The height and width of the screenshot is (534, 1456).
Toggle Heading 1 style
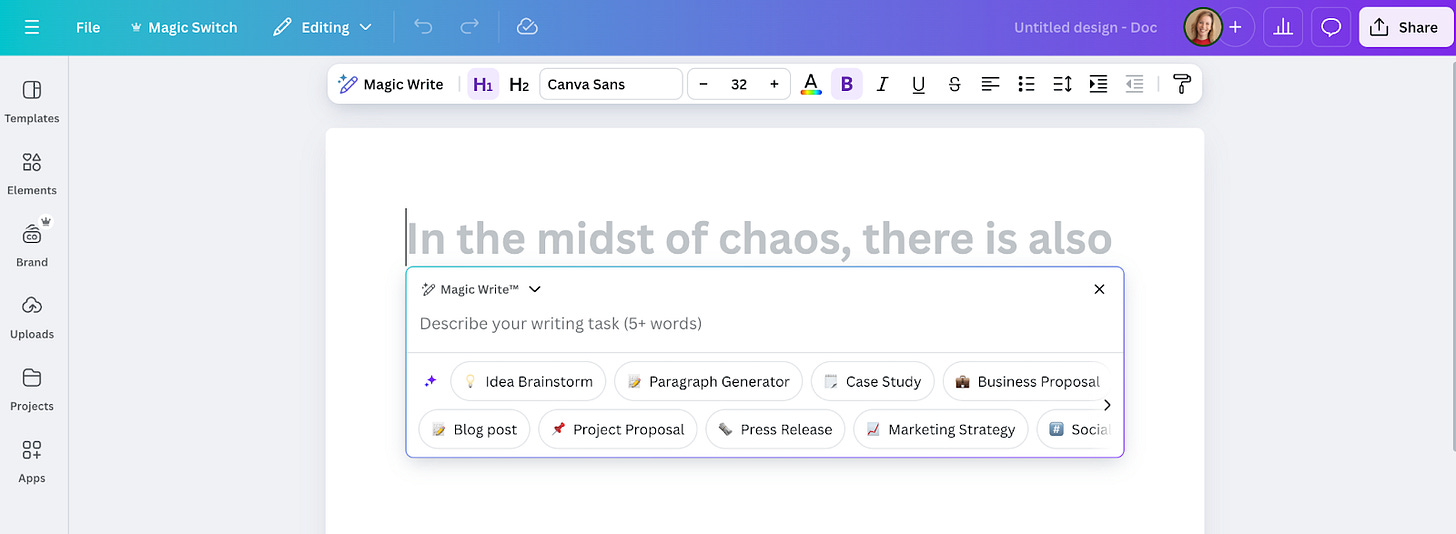tap(483, 84)
